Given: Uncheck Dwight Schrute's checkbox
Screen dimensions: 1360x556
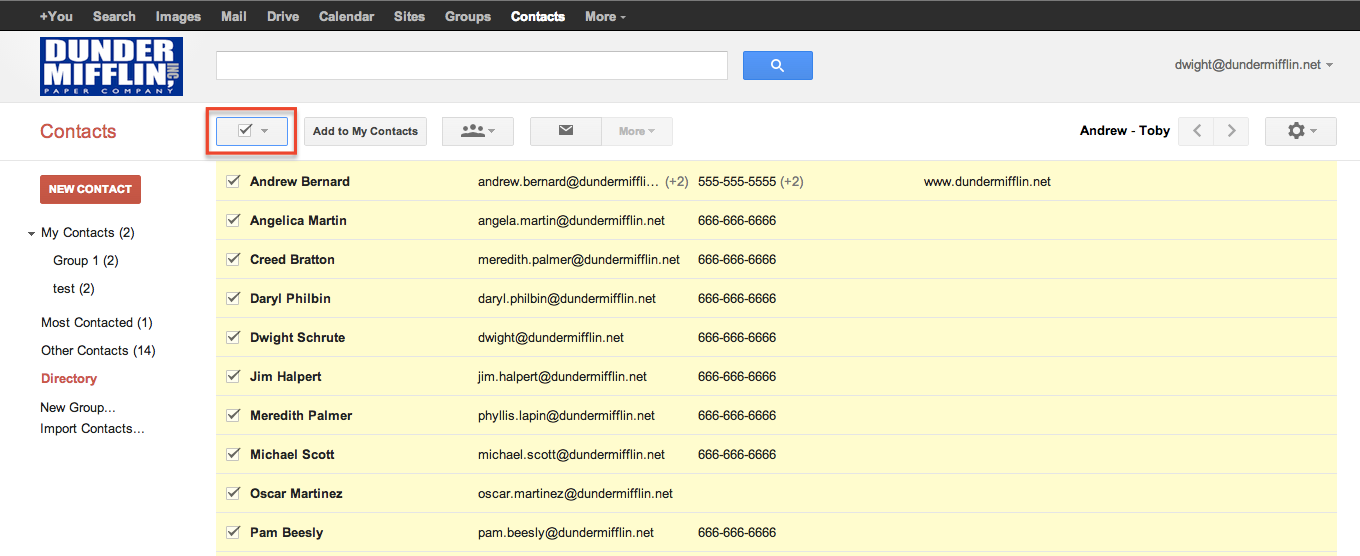Looking at the screenshot, I should tap(233, 337).
